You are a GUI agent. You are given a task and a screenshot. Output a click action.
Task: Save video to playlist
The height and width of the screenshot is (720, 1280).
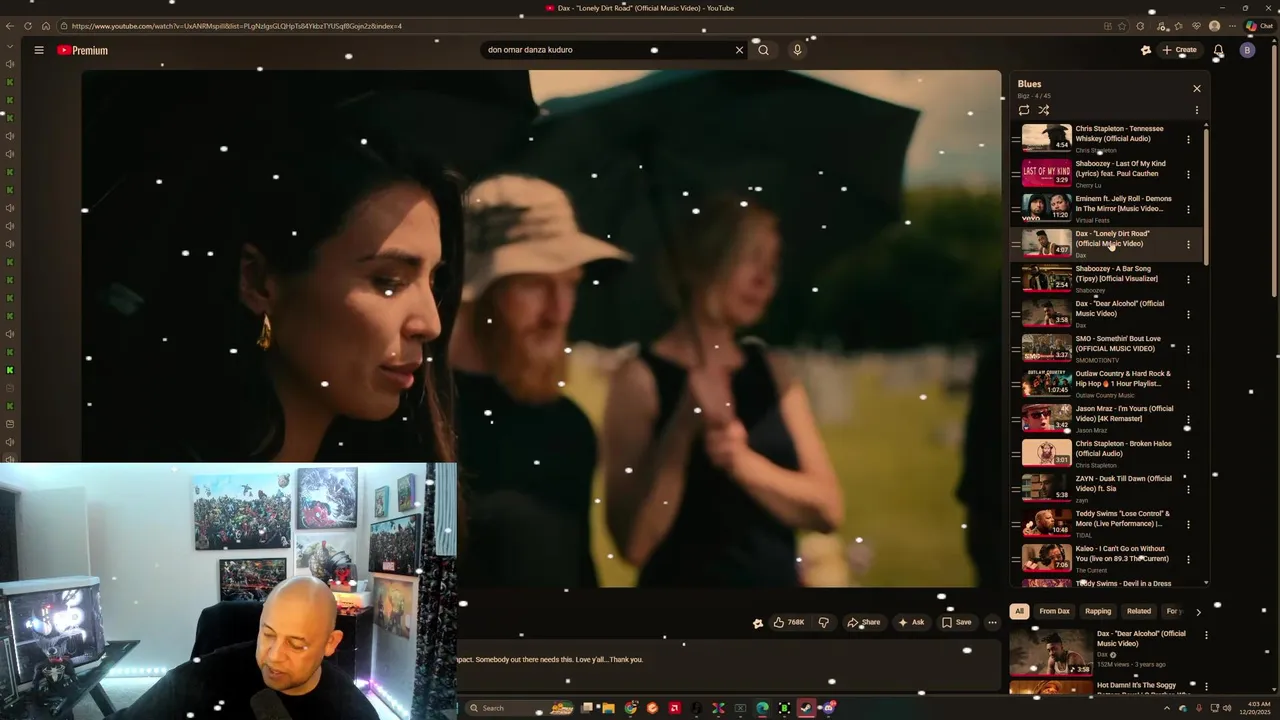tap(956, 622)
